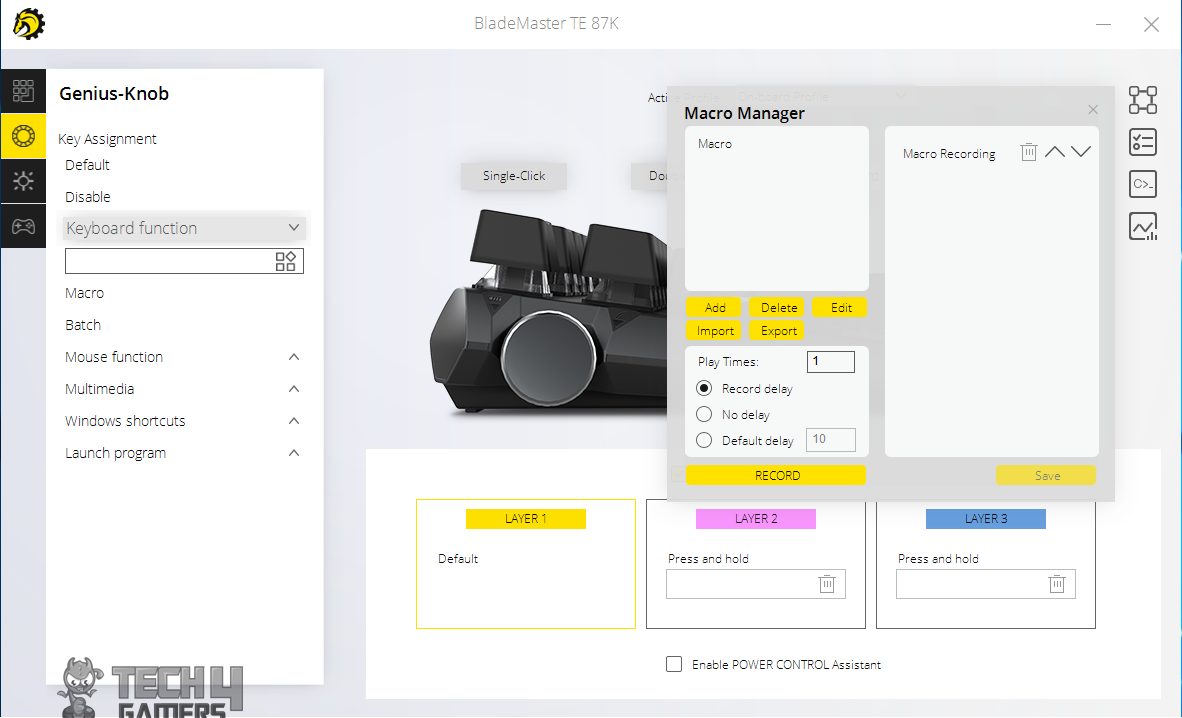The width and height of the screenshot is (1182, 718).
Task: Add a new macro
Action: [715, 308]
